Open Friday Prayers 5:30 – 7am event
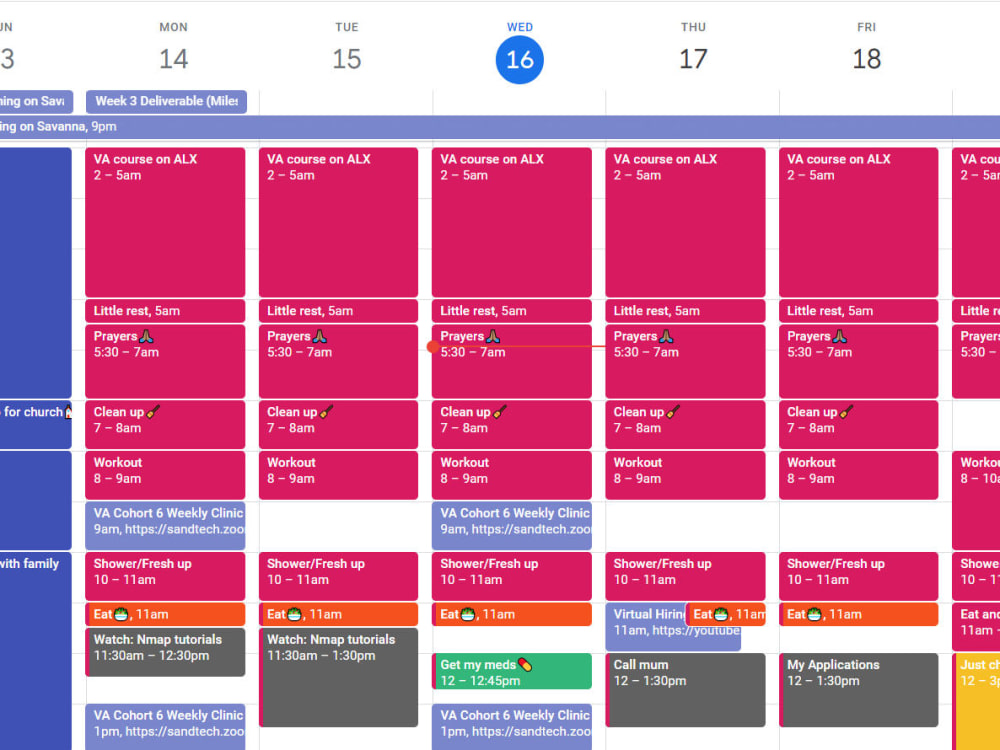This screenshot has width=1000, height=750. coord(858,362)
